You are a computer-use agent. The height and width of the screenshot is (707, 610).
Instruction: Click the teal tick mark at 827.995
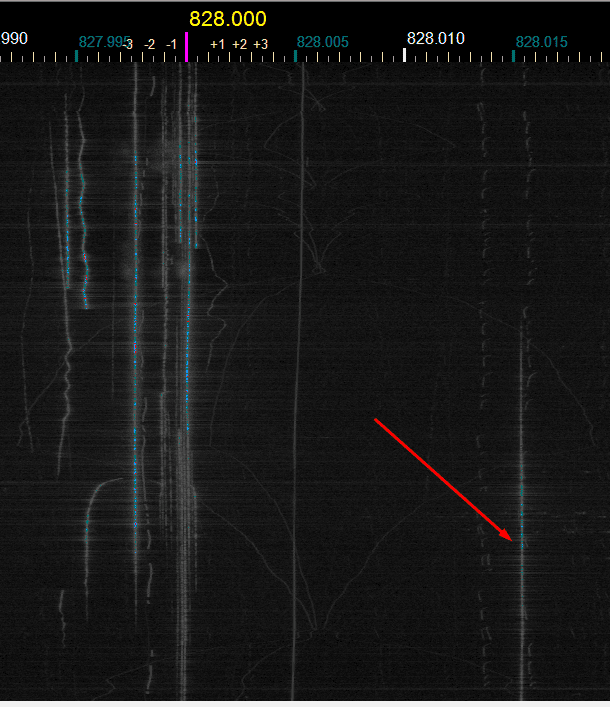[x=77, y=56]
